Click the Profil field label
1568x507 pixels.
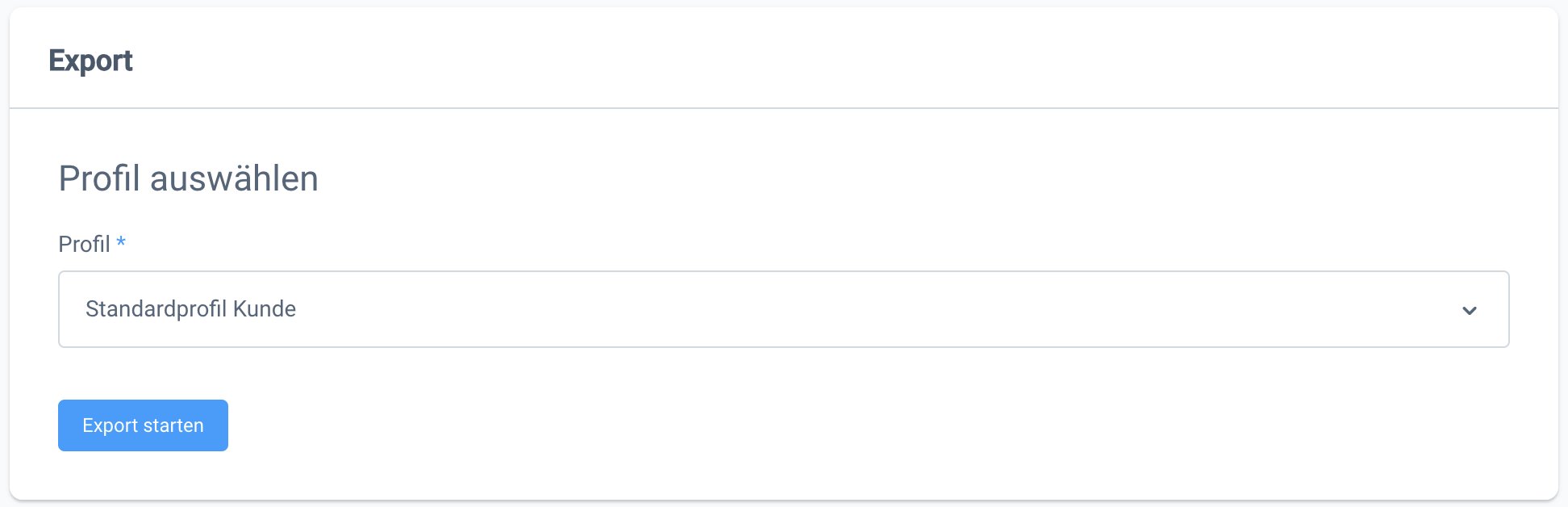tap(83, 244)
